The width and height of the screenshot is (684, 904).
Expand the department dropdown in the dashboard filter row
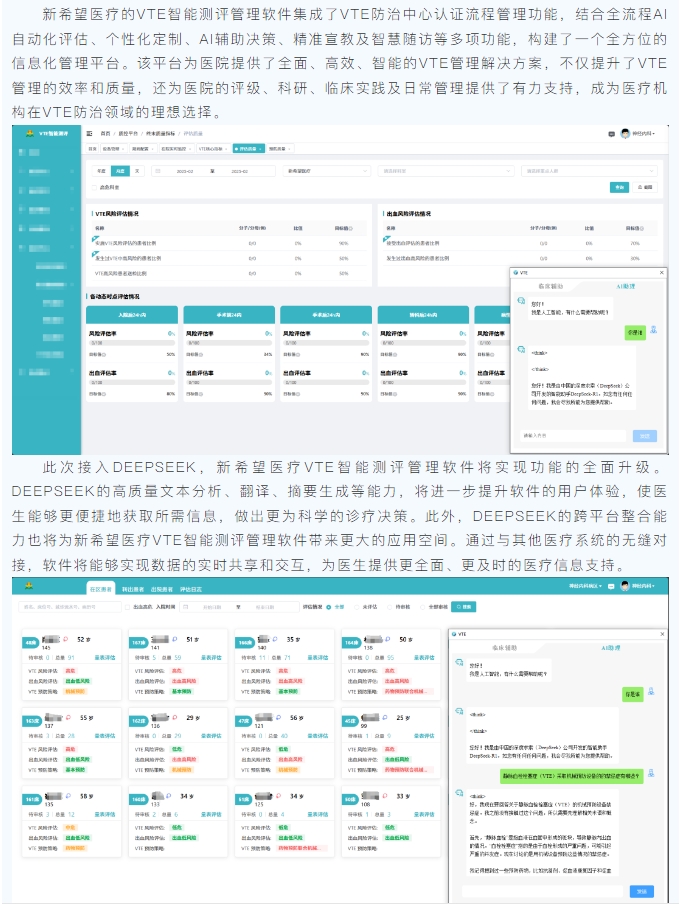tap(445, 171)
